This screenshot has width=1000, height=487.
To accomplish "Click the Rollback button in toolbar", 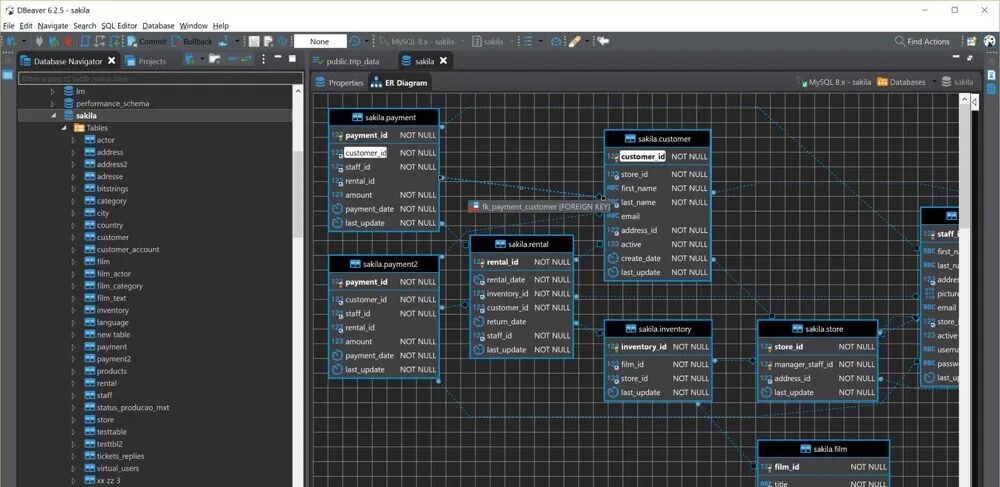I will tap(191, 41).
